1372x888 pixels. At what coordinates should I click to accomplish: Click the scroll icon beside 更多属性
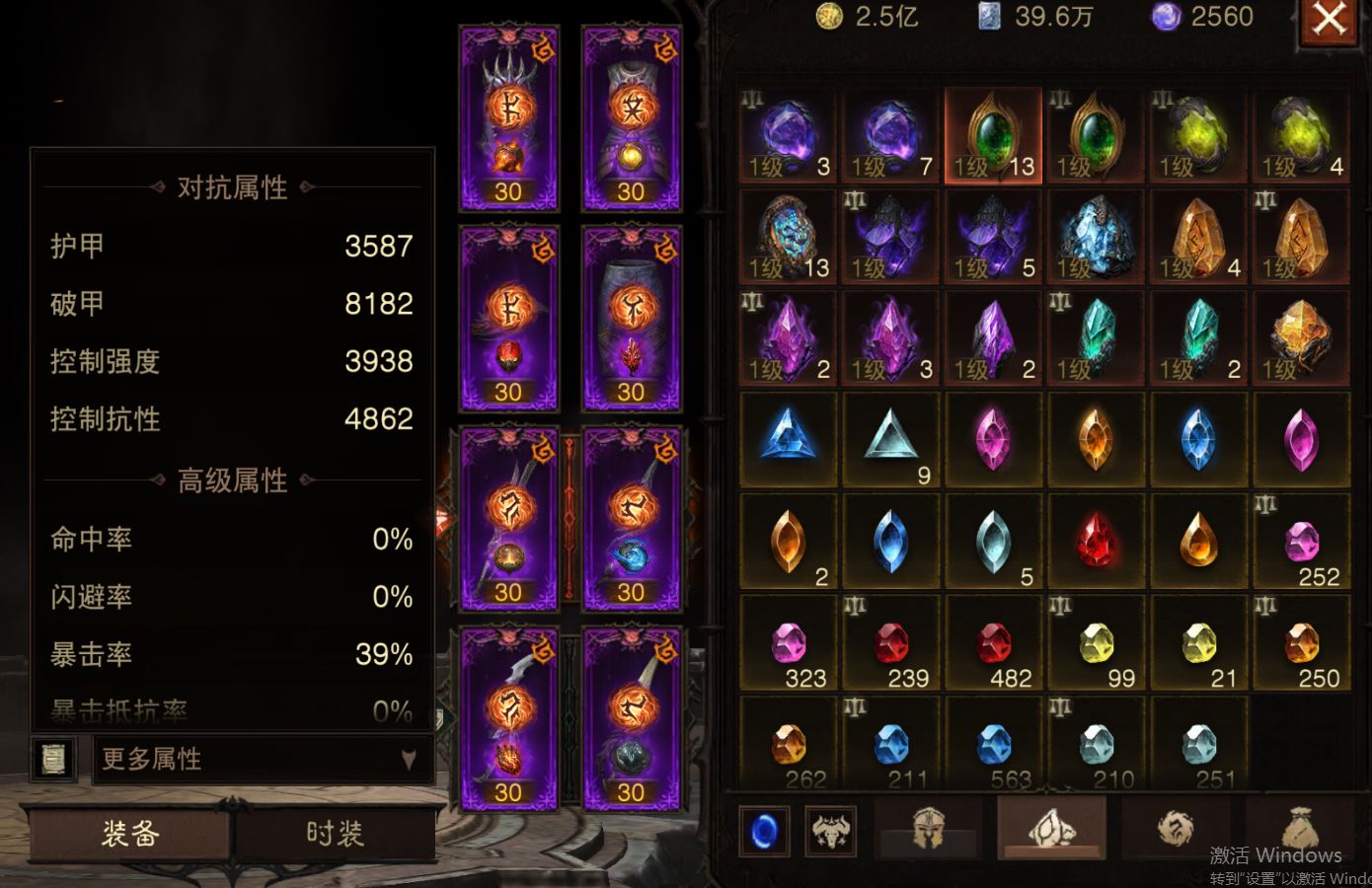[x=54, y=758]
